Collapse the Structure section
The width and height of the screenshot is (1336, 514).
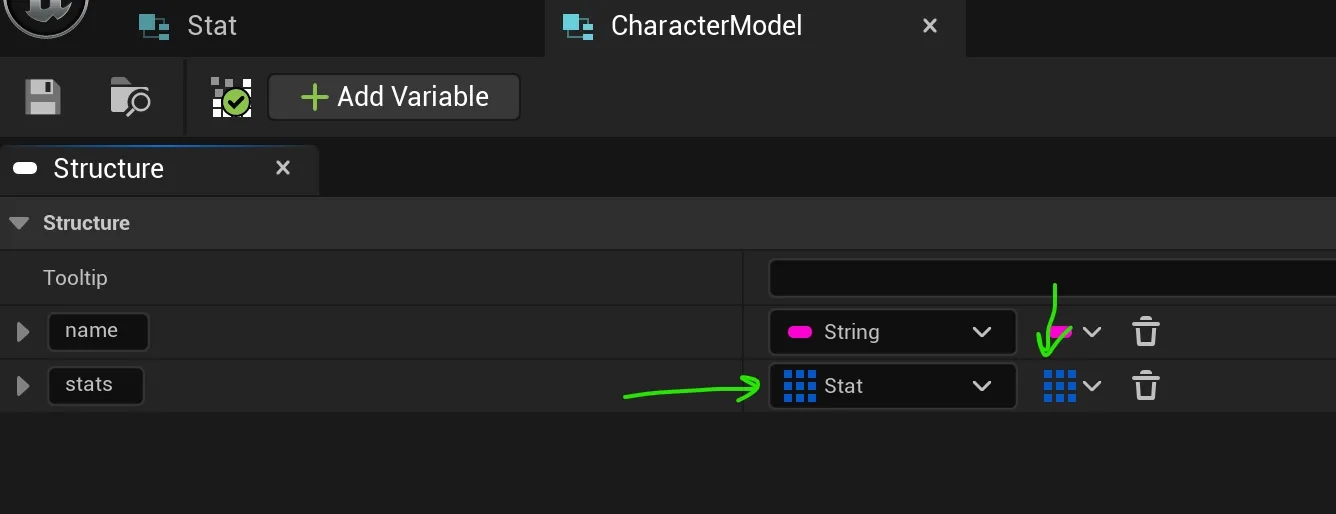[x=19, y=223]
